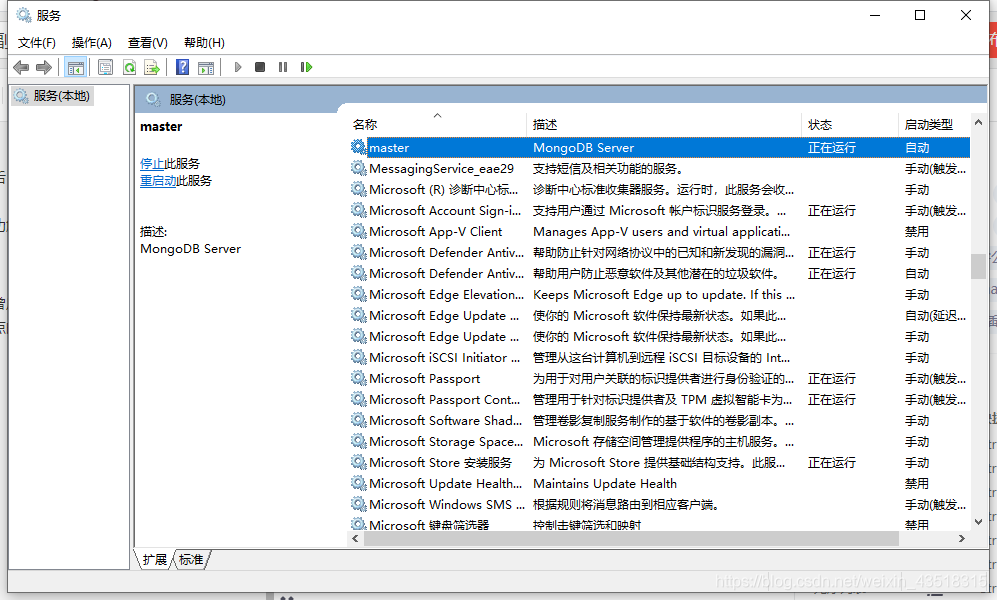Toggle the show/hide console tree icon
997x600 pixels.
[x=76, y=67]
